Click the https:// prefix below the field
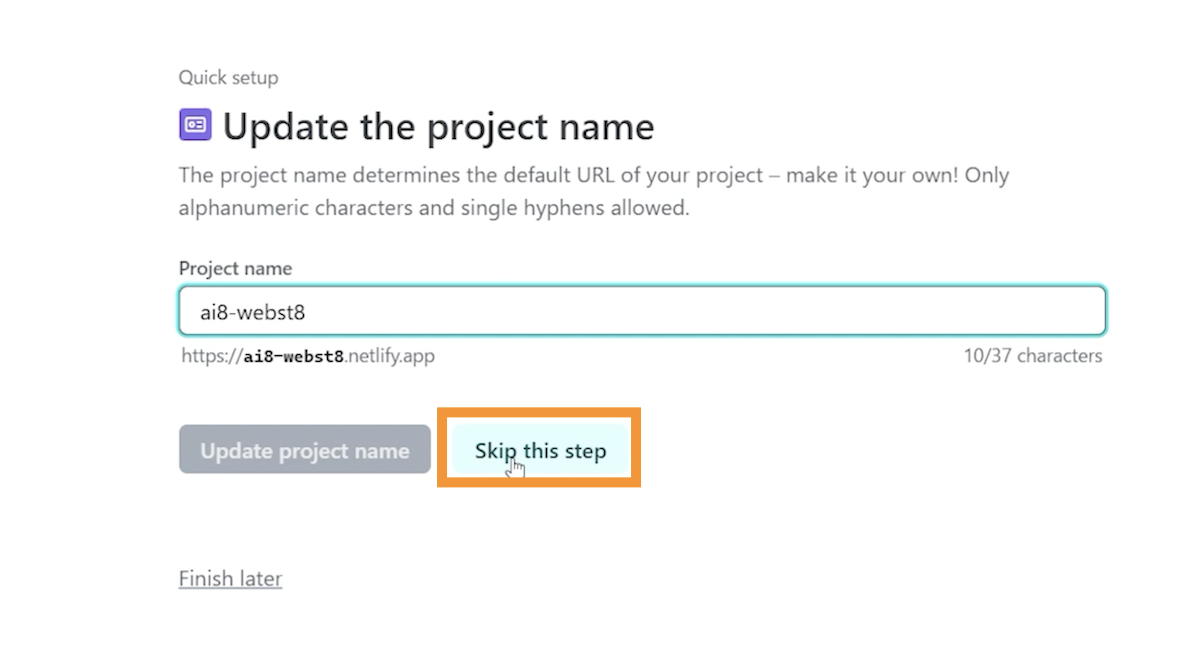 211,356
